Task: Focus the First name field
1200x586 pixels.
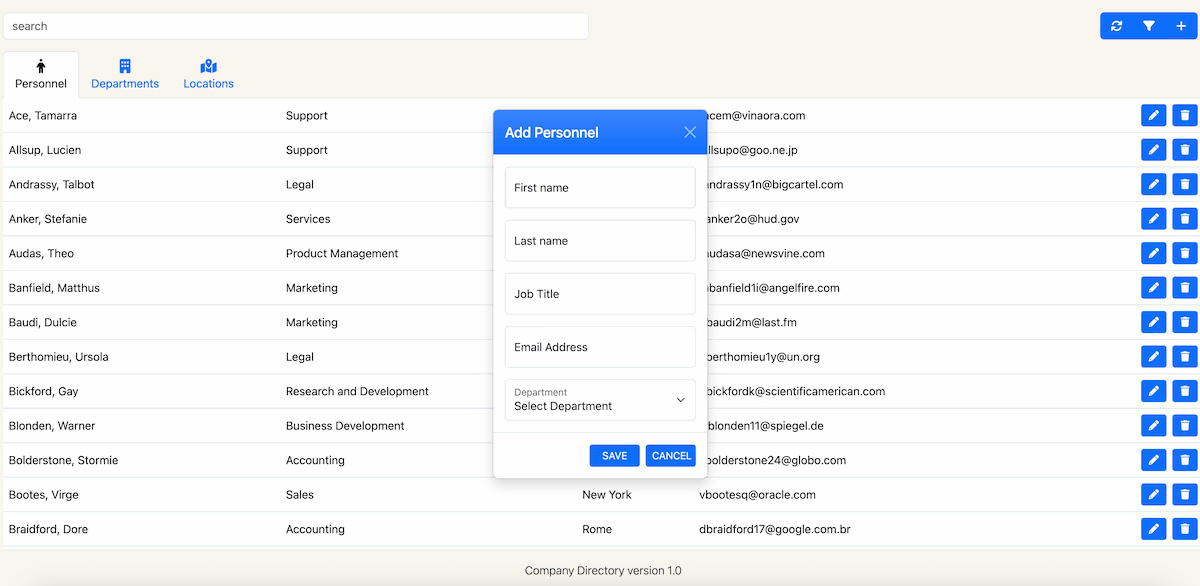Action: point(600,188)
